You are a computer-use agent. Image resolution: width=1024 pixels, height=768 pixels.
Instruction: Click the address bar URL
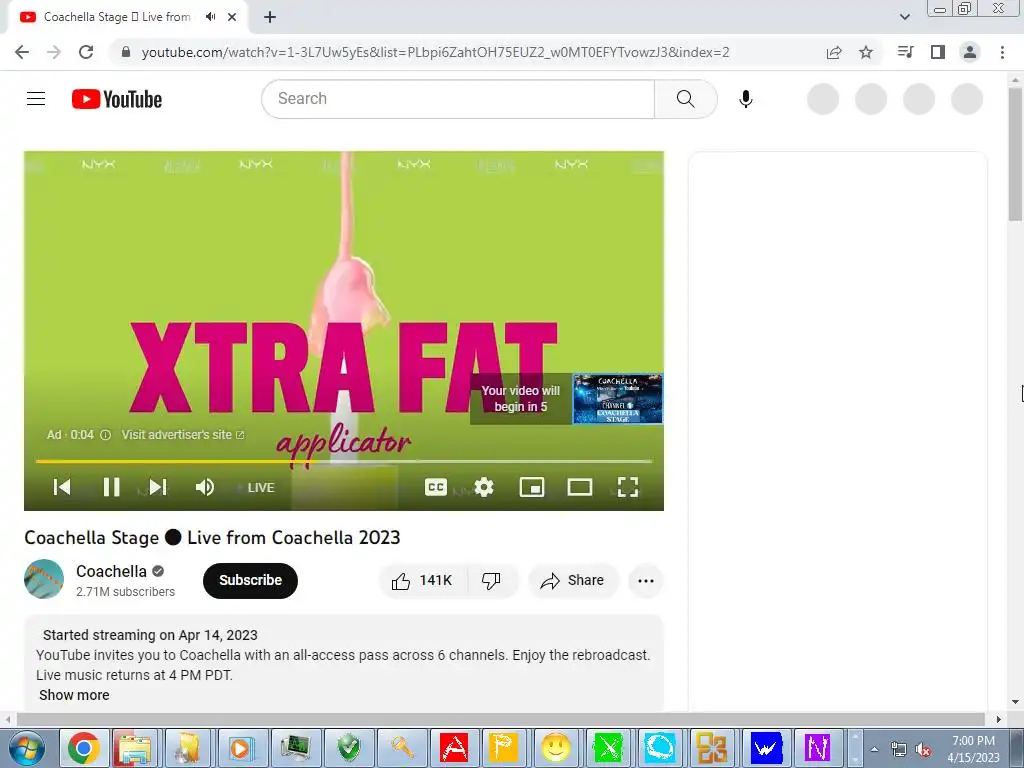coord(435,52)
